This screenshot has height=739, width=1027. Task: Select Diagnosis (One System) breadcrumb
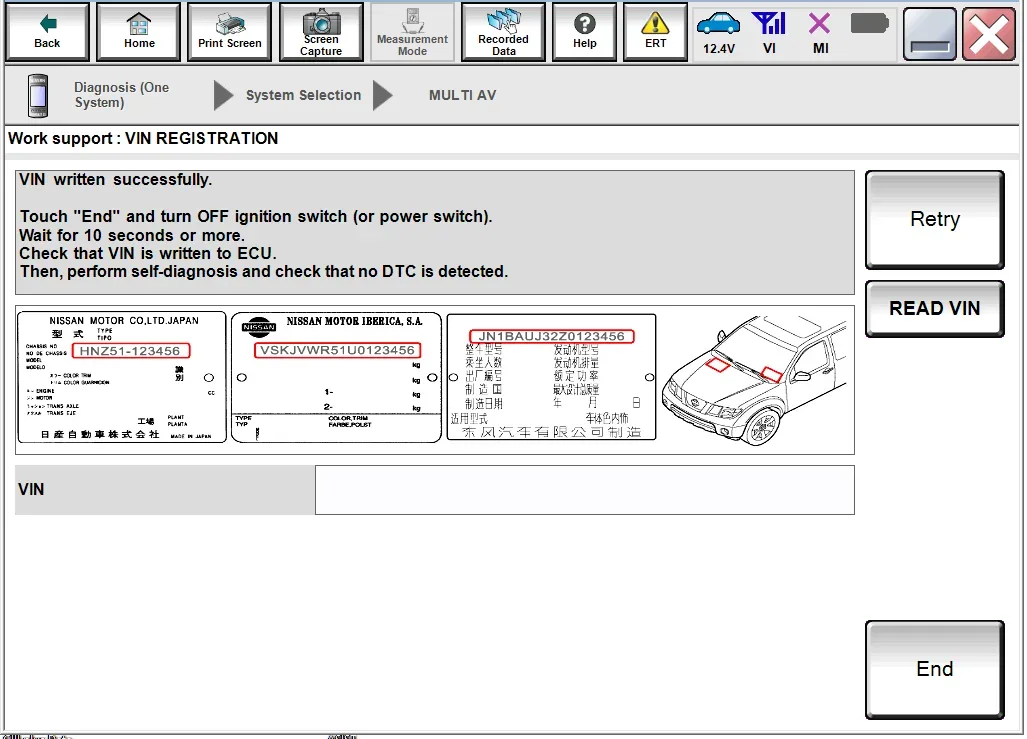[x=121, y=95]
